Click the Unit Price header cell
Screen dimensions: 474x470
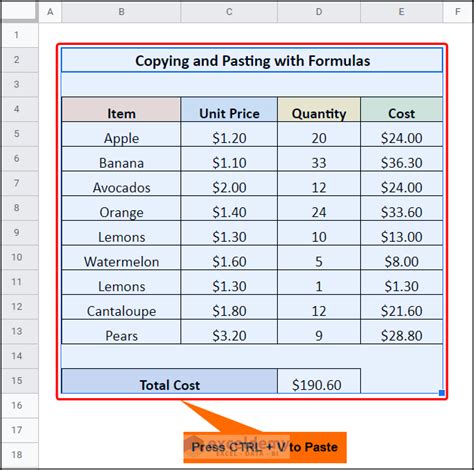click(229, 109)
